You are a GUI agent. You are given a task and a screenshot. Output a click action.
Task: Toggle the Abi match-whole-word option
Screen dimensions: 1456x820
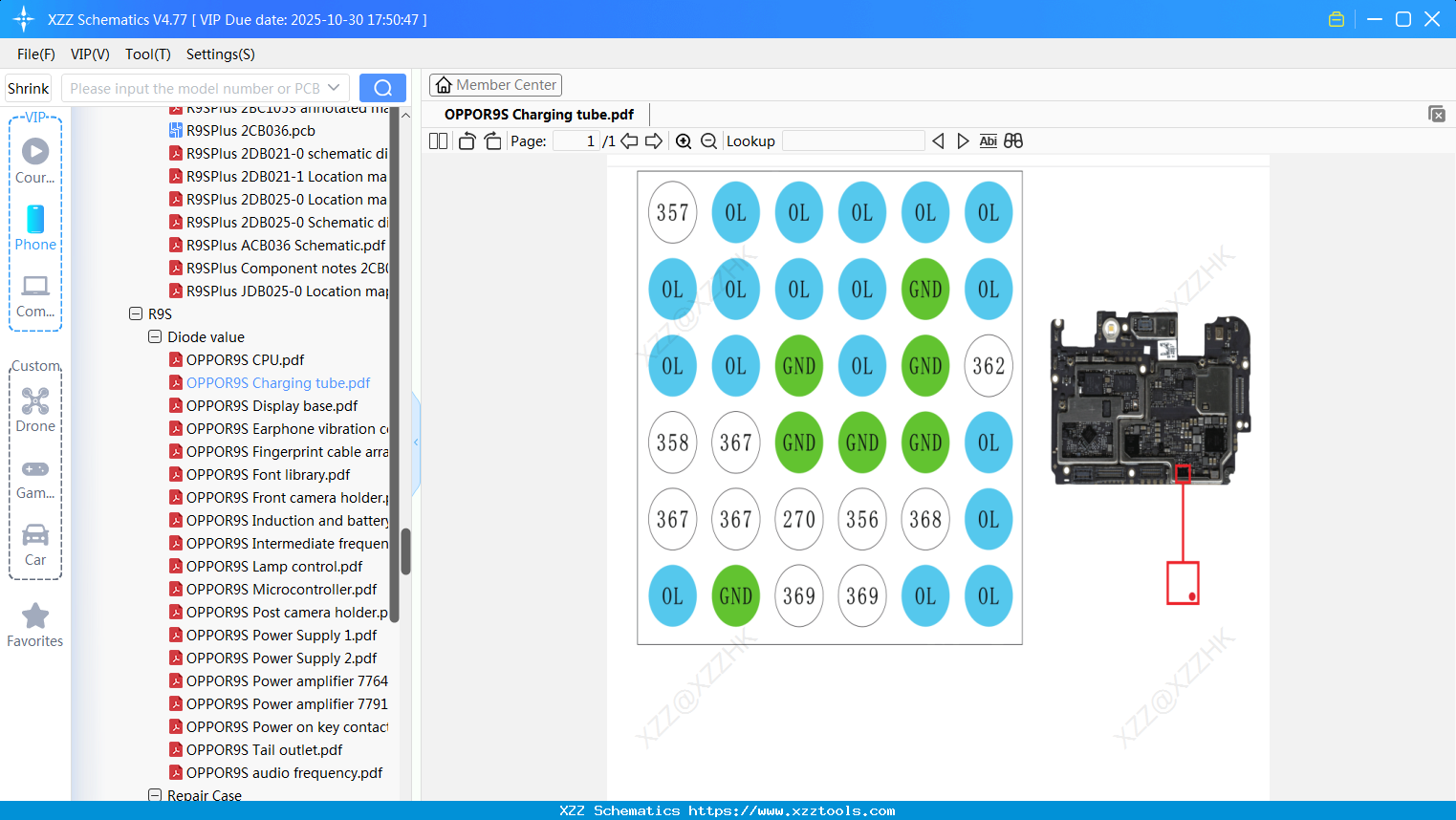click(x=988, y=141)
